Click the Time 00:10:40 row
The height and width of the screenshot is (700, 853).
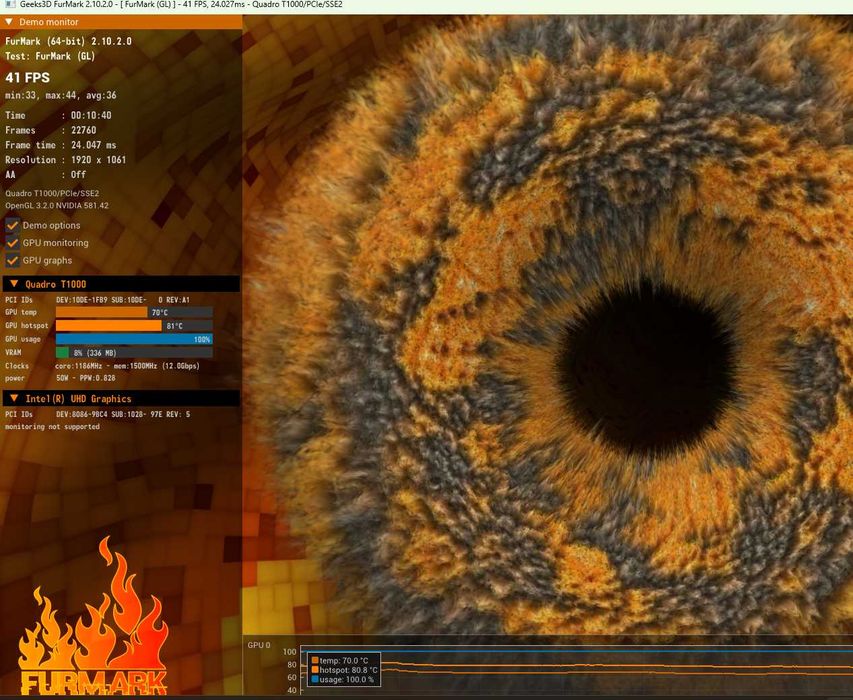pos(58,115)
